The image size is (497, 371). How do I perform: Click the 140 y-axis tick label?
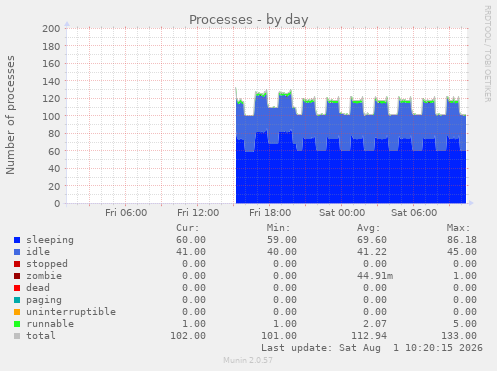(51, 81)
